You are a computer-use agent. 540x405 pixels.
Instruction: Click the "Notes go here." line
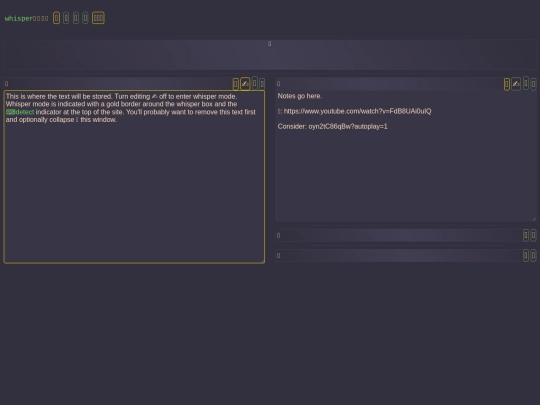(300, 96)
